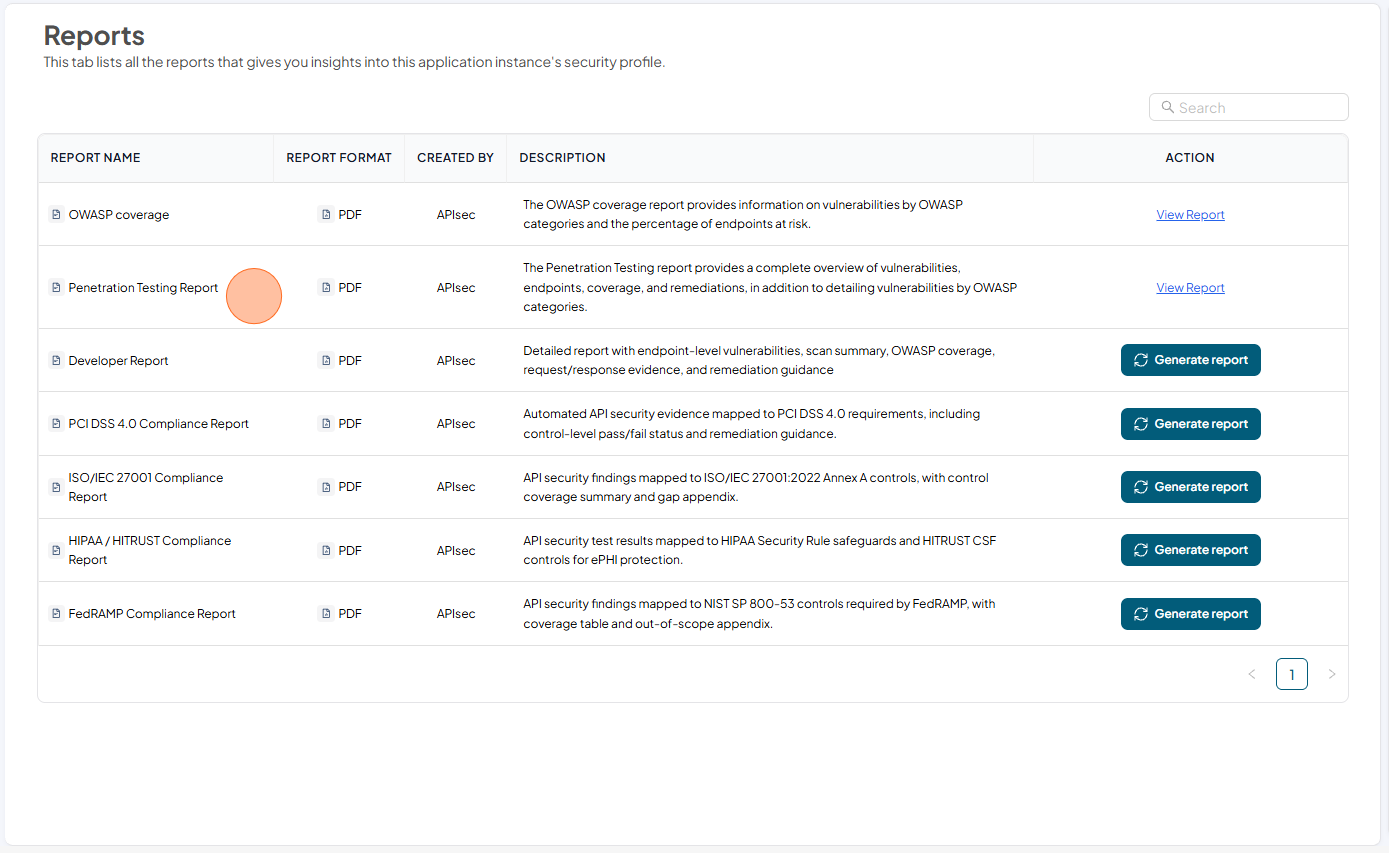Click the ISO/IEC 27001 Compliance Report name
Screen dimensions: 1389x853
click(146, 487)
